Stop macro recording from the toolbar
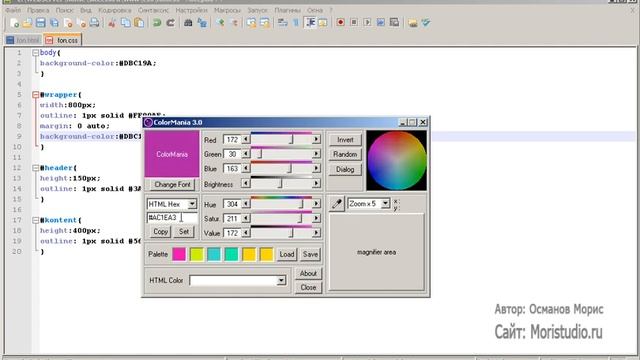Screen dimensions: 640x360 pos(354,23)
